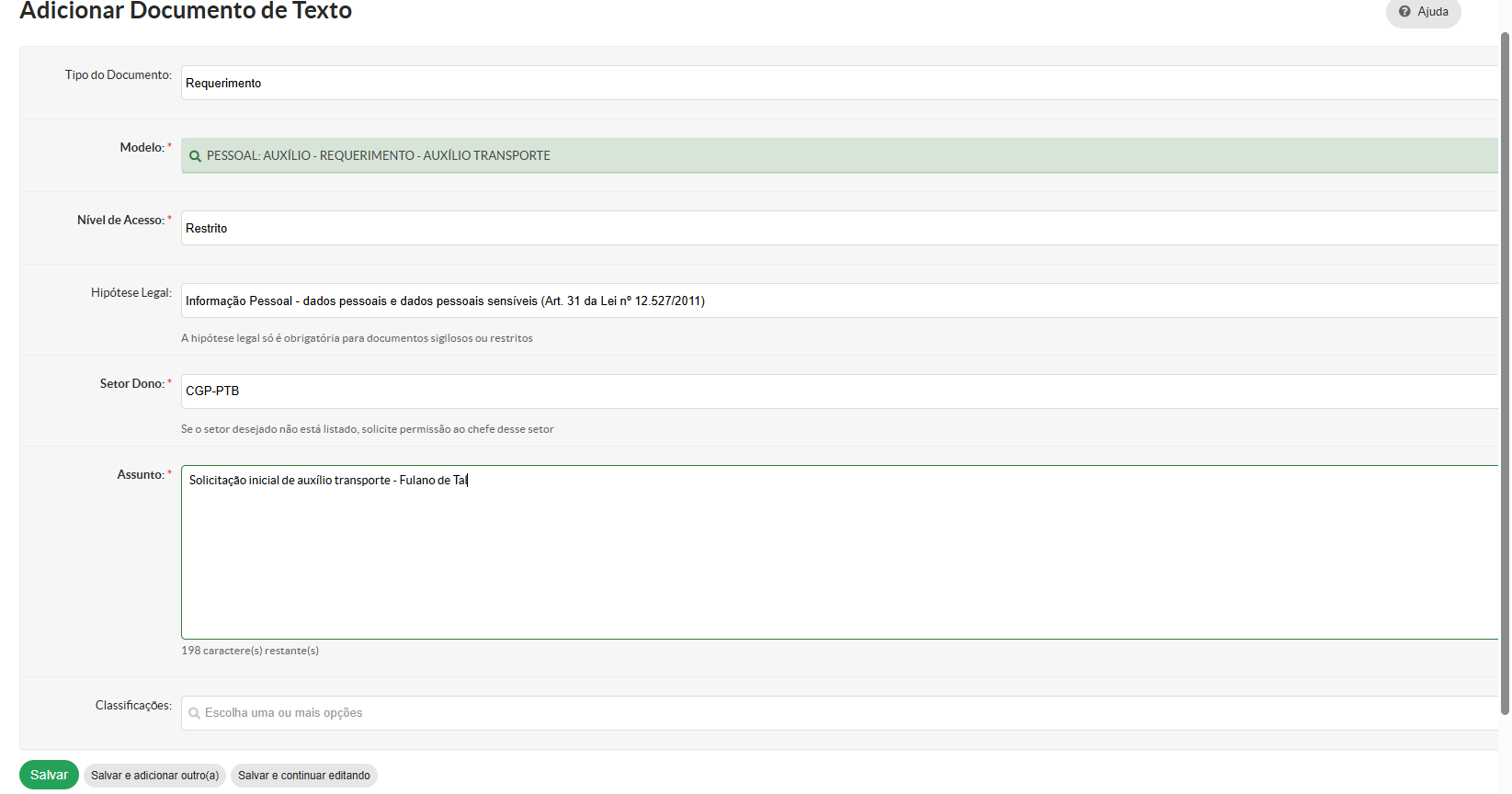Click the Setor Dono label
1512x794 pixels.
tap(131, 384)
